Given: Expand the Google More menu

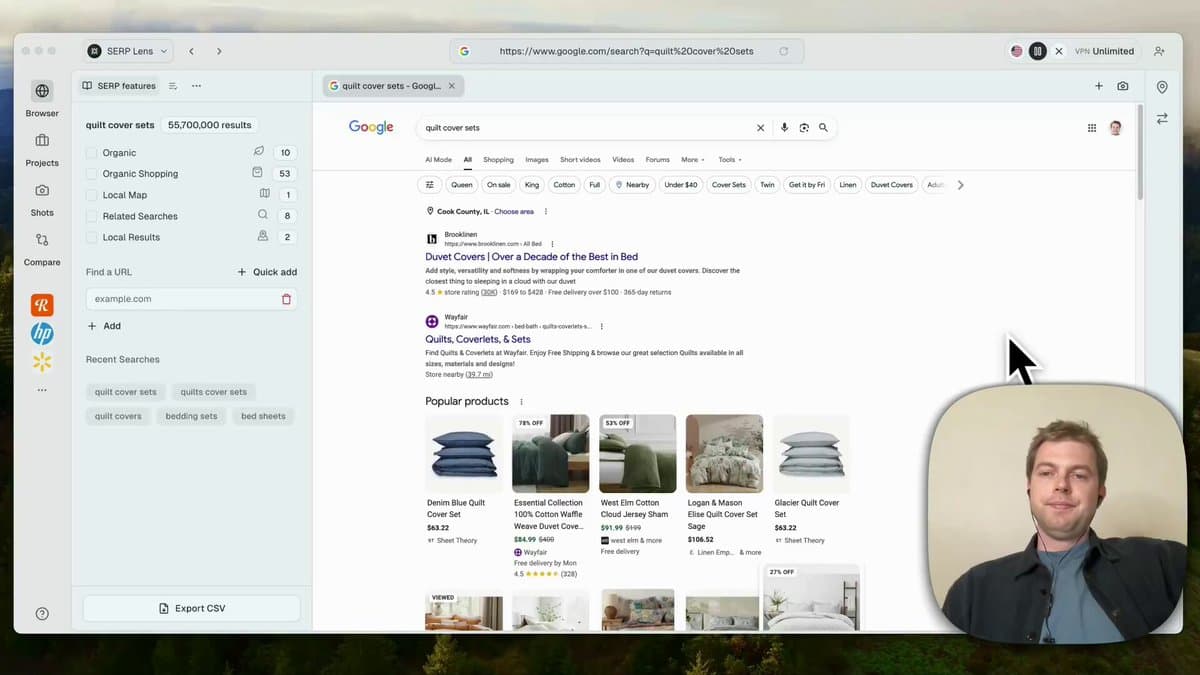Looking at the screenshot, I should 693,160.
